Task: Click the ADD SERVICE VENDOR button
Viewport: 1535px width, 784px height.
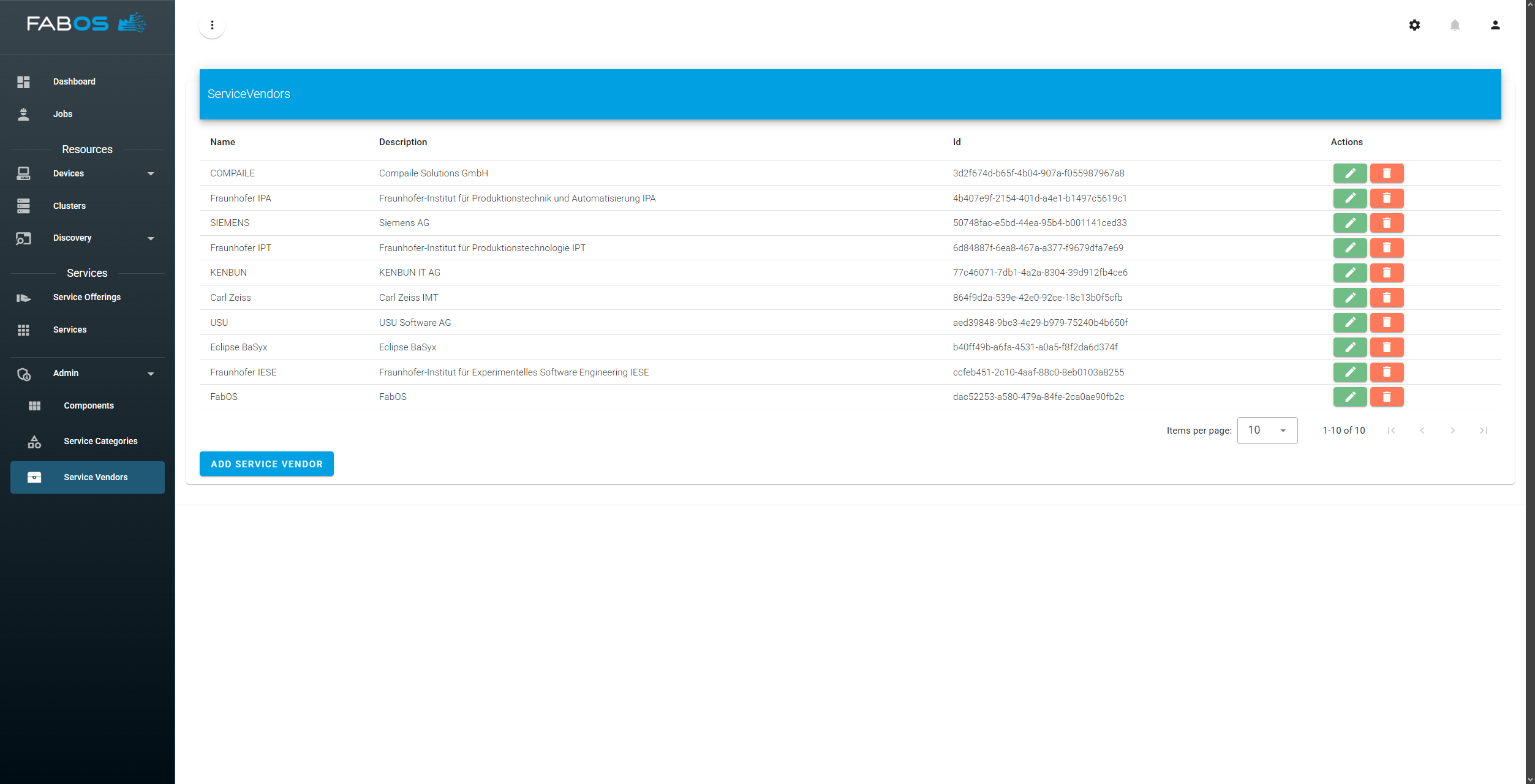Action: pyautogui.click(x=266, y=464)
